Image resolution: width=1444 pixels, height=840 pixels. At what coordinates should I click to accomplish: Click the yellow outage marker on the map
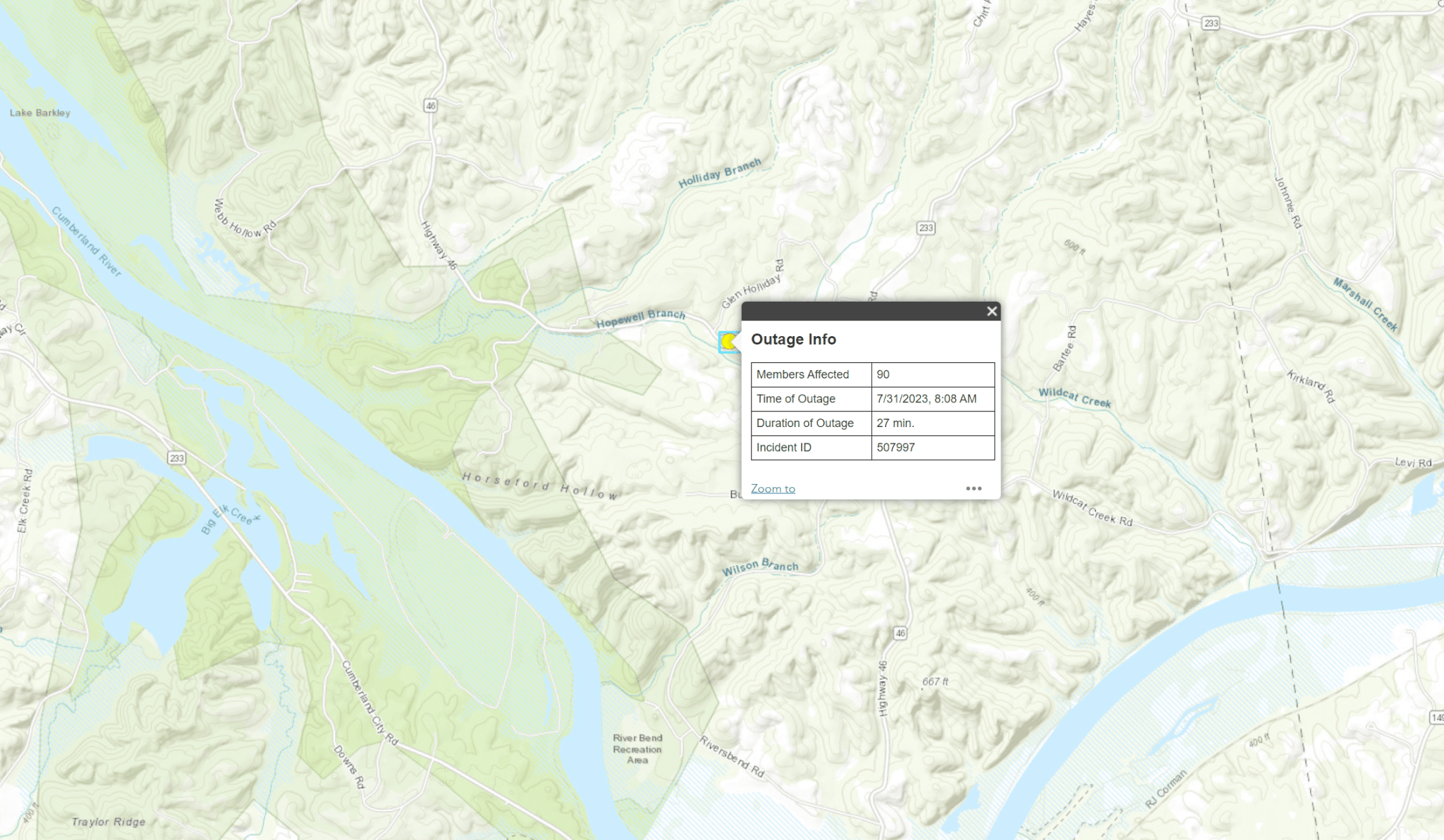pyautogui.click(x=728, y=342)
